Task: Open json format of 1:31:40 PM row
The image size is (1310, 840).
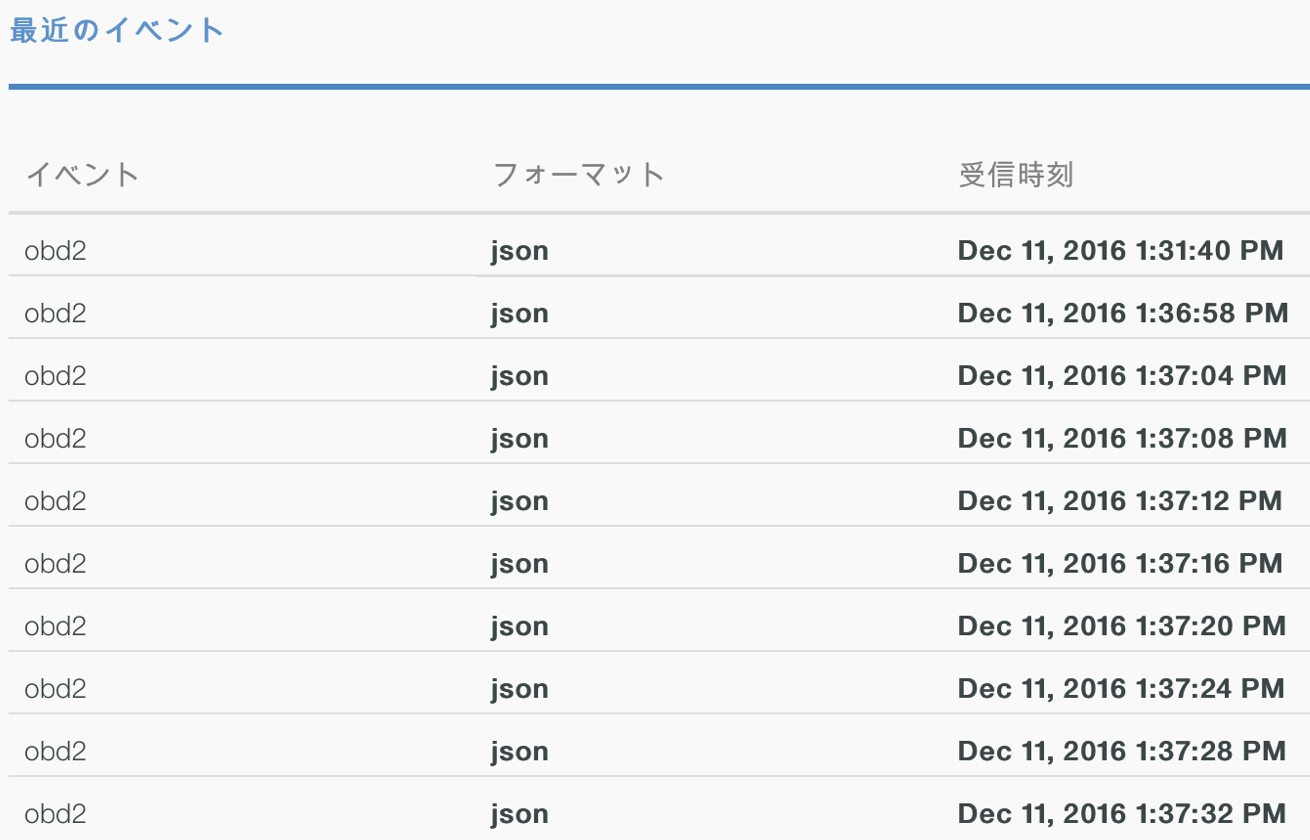Action: point(519,252)
